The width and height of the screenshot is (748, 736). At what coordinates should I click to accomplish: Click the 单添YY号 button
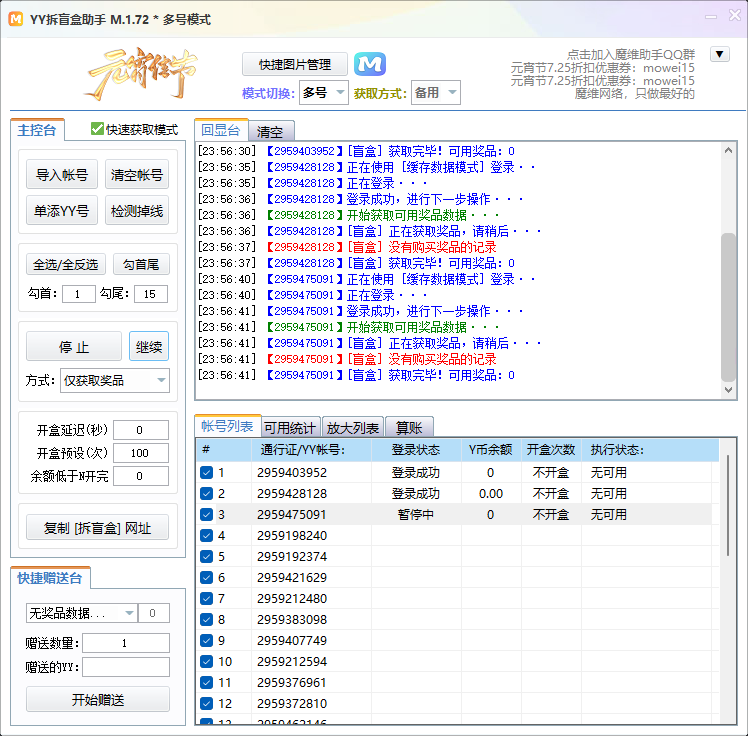click(x=62, y=210)
